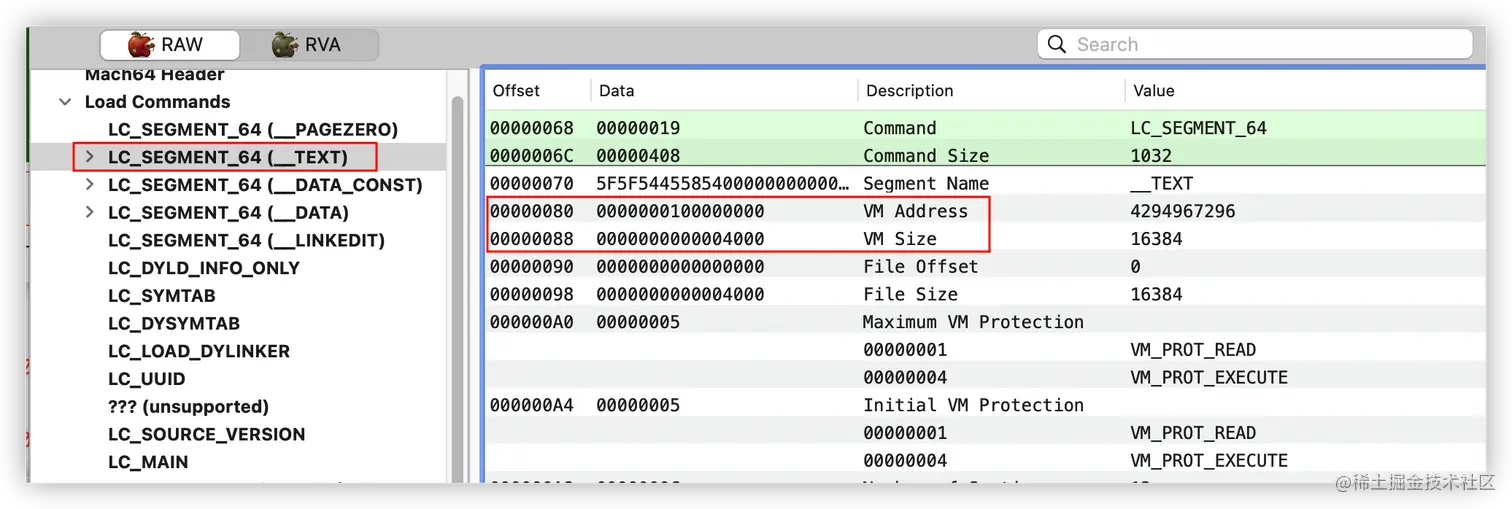1512x509 pixels.
Task: Select LC_UUID command
Action: (146, 379)
